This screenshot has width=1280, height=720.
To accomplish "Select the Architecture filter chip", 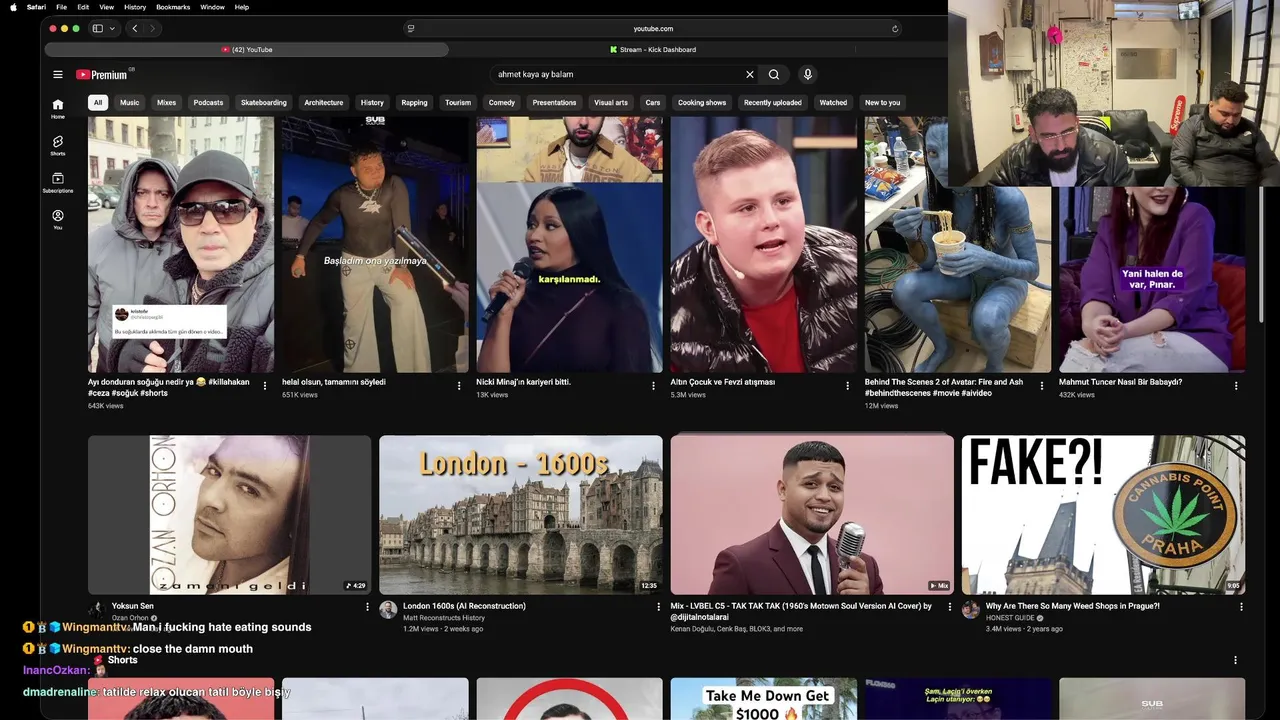I will tap(324, 102).
